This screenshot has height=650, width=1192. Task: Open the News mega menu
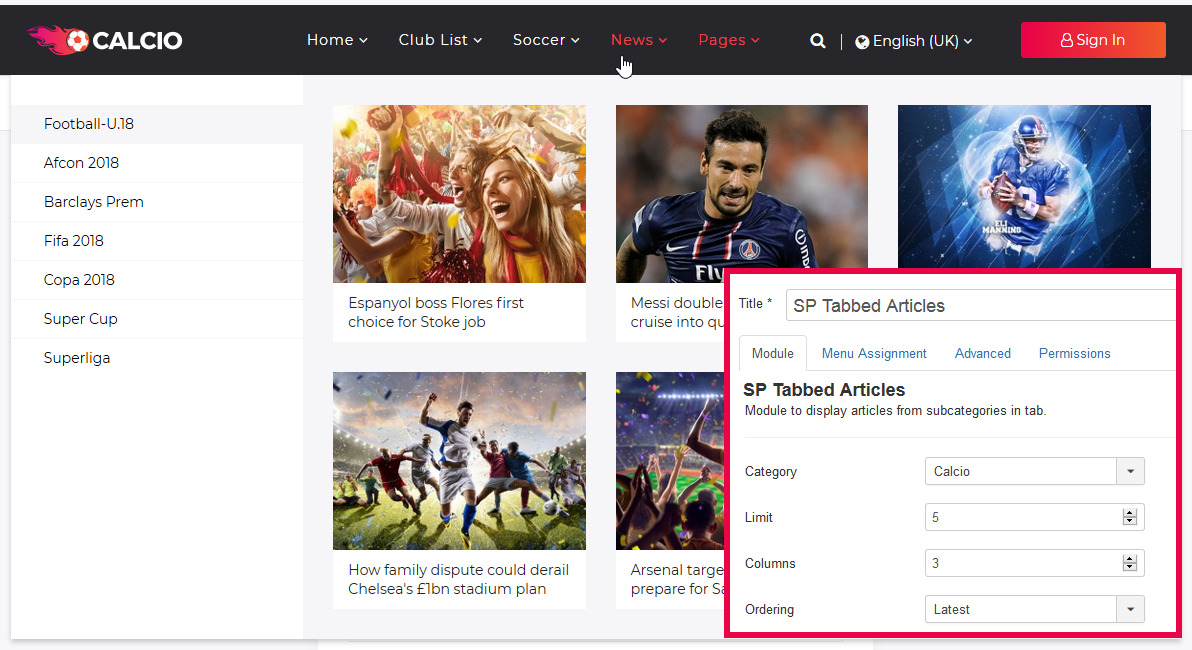639,40
